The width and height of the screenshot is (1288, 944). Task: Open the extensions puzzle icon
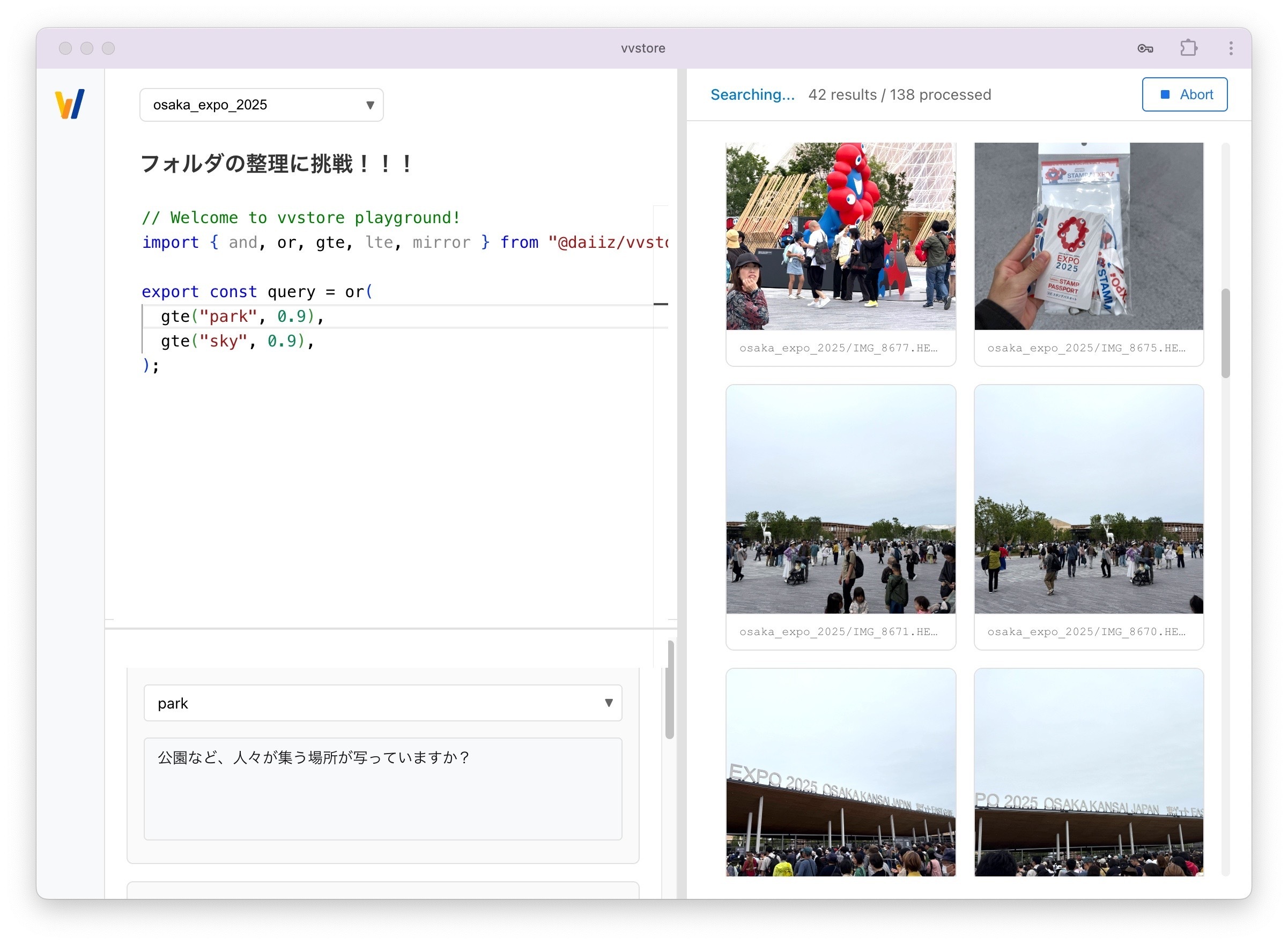tap(1188, 48)
